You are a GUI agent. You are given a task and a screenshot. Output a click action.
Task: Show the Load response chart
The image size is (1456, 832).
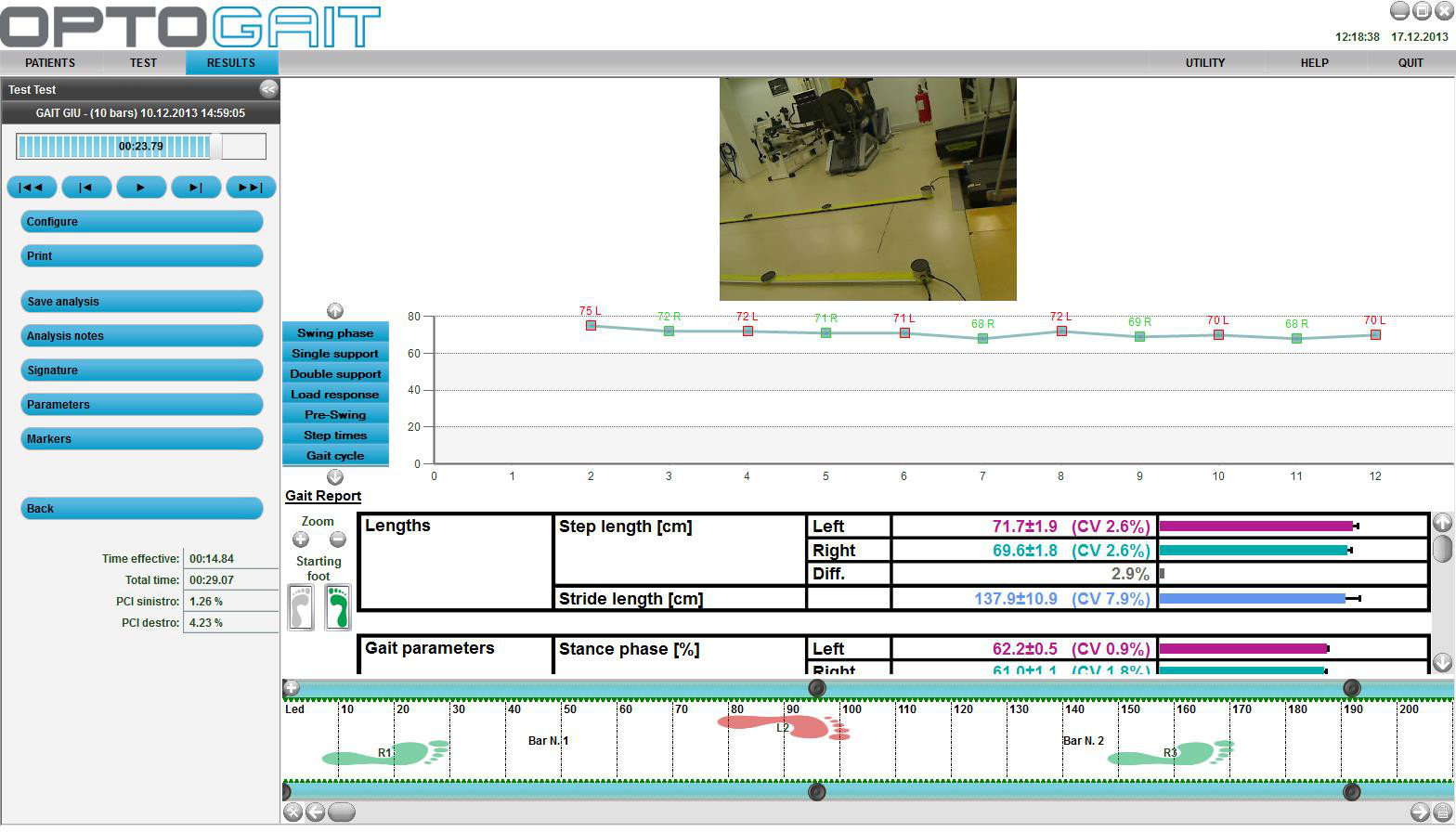tap(335, 395)
